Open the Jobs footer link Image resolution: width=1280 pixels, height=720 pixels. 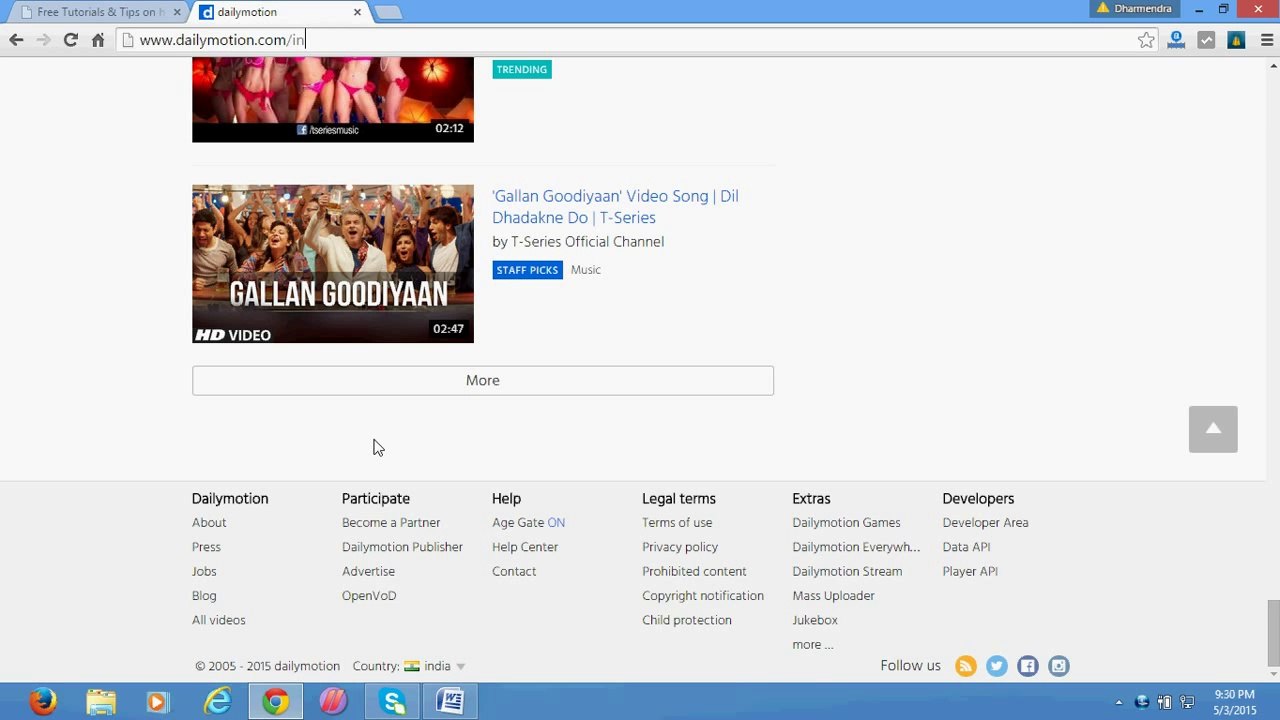(204, 572)
